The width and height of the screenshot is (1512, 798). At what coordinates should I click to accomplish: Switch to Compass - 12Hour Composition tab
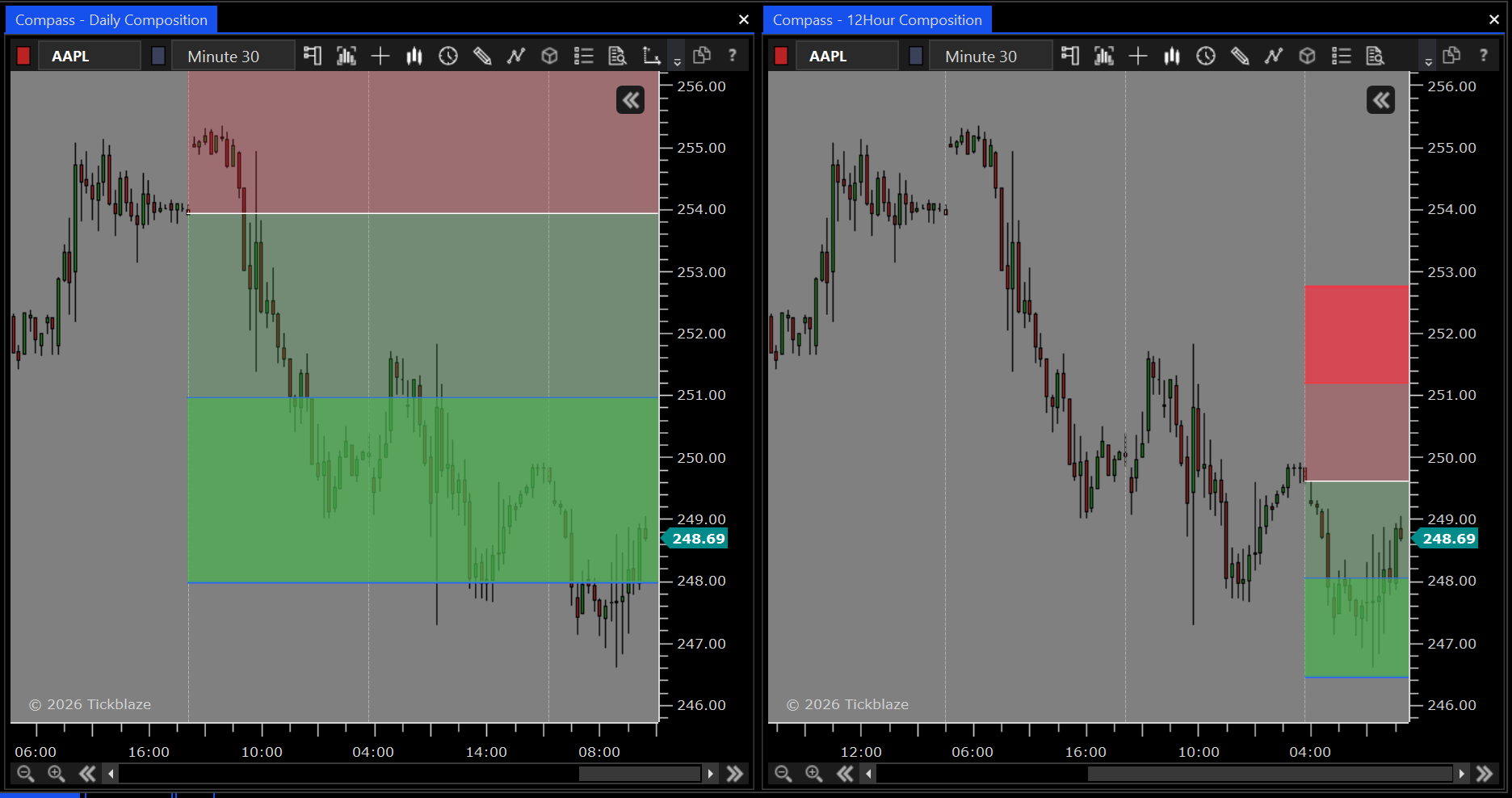877,20
